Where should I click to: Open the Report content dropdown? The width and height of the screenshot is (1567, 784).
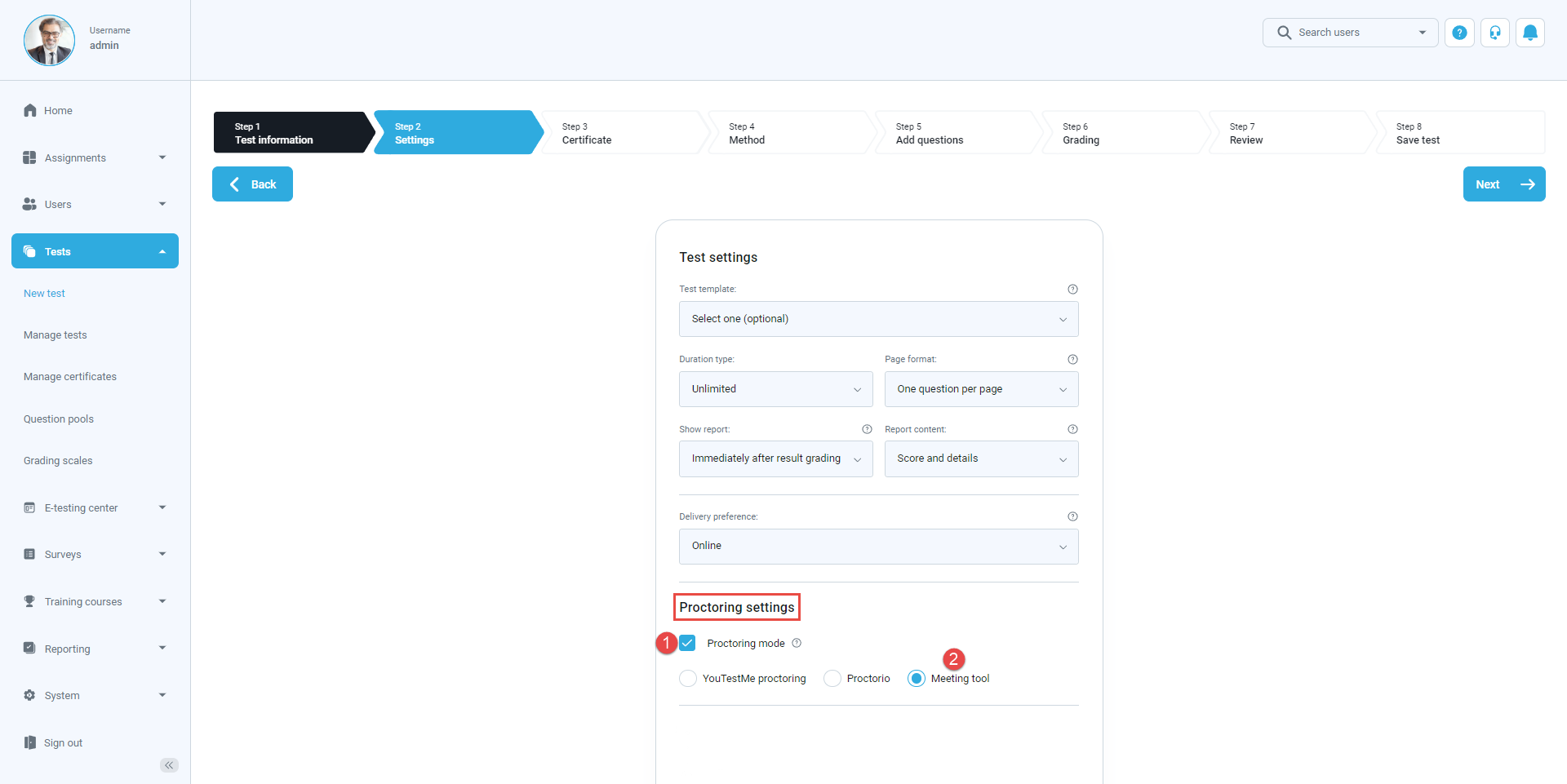pos(981,458)
